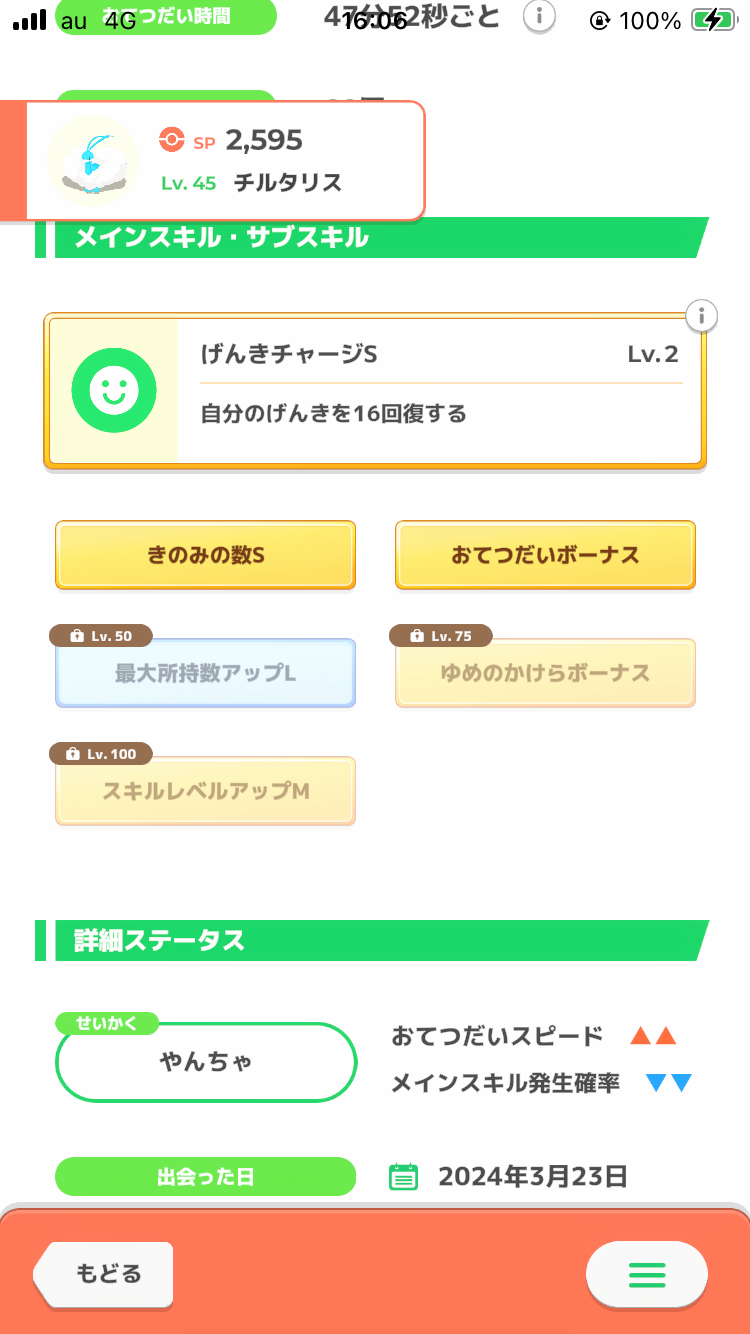This screenshot has width=750, height=1334.
Task: Tap locked 最大所持数アップL sub skill
Action: click(x=205, y=674)
